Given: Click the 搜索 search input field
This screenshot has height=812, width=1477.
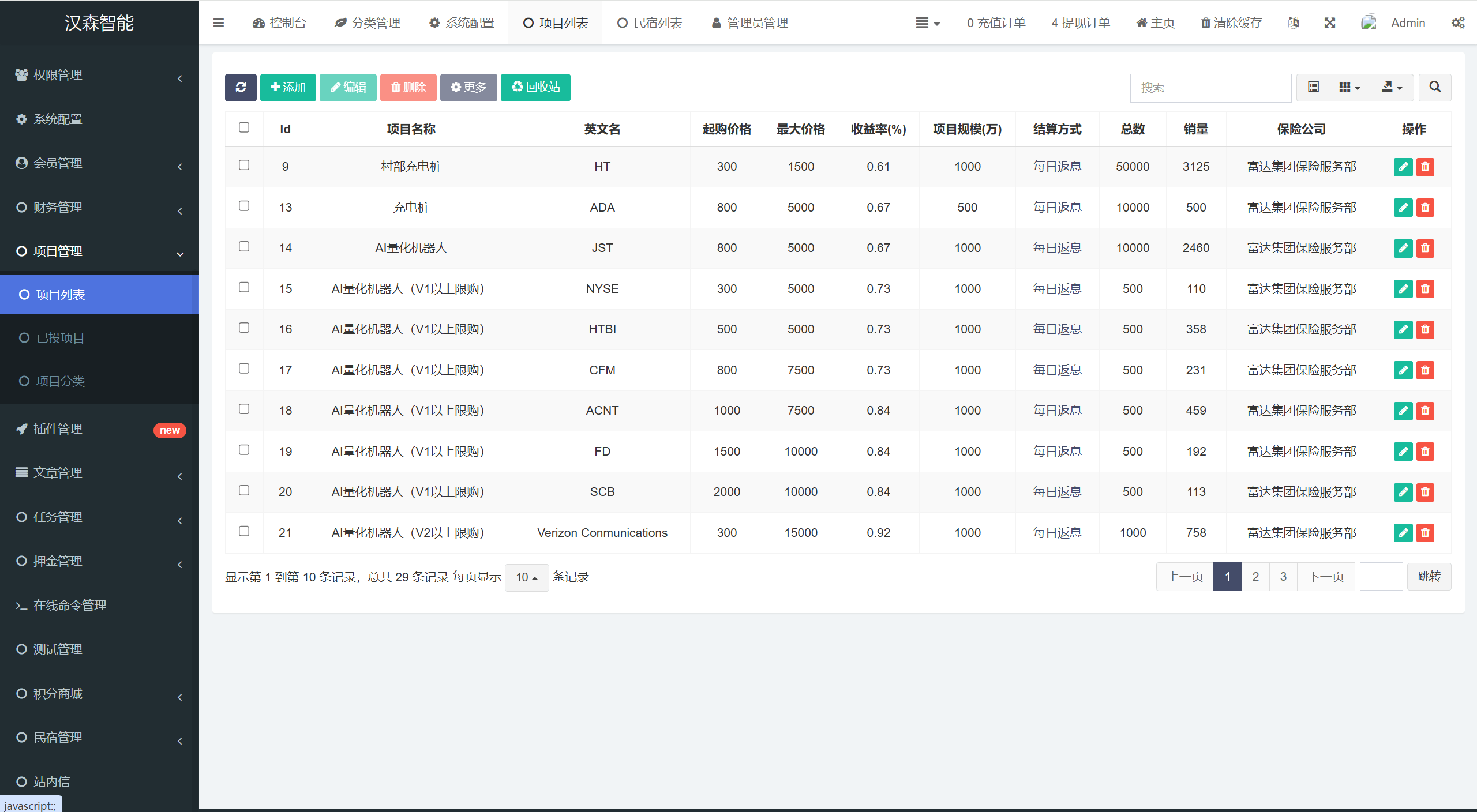Looking at the screenshot, I should pyautogui.click(x=1210, y=88).
